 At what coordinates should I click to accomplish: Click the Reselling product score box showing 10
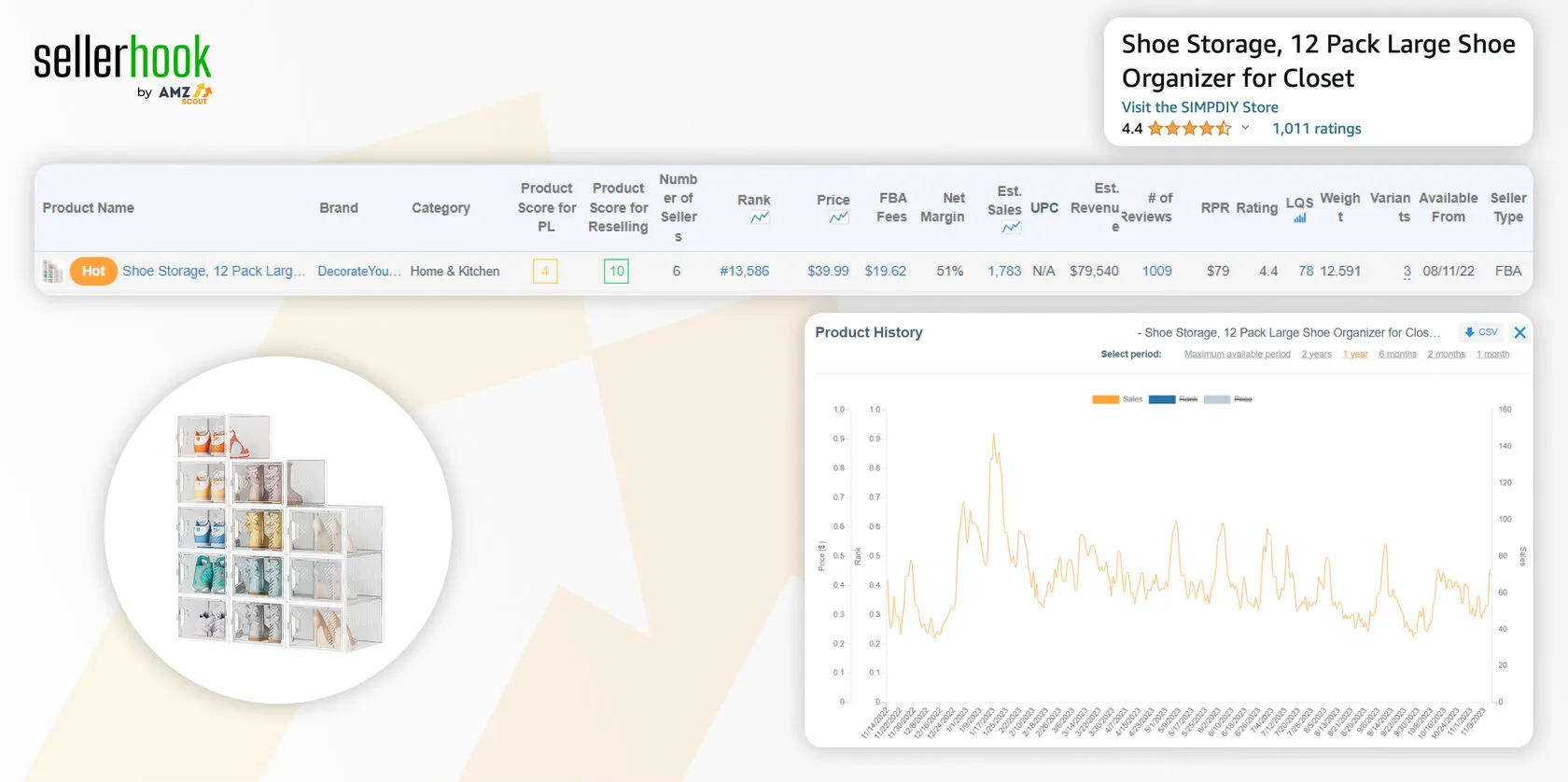tap(616, 272)
